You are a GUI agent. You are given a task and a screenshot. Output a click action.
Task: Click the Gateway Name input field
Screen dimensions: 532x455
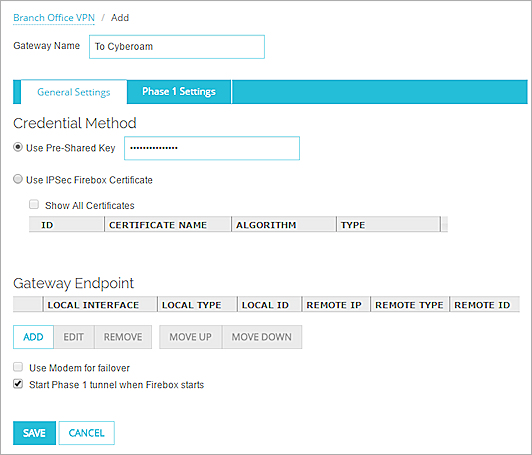tap(177, 46)
